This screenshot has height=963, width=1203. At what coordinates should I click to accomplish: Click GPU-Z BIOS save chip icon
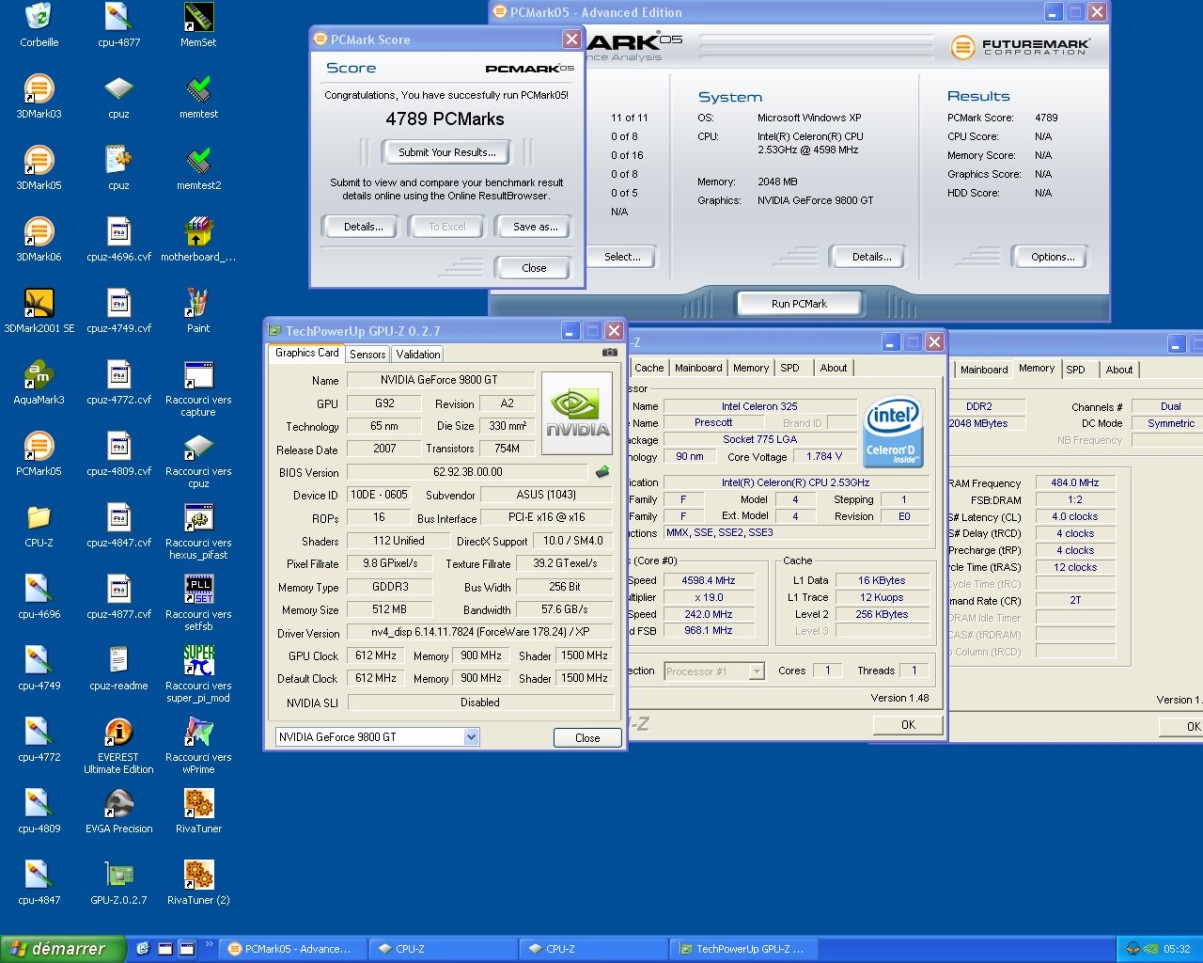click(x=602, y=472)
